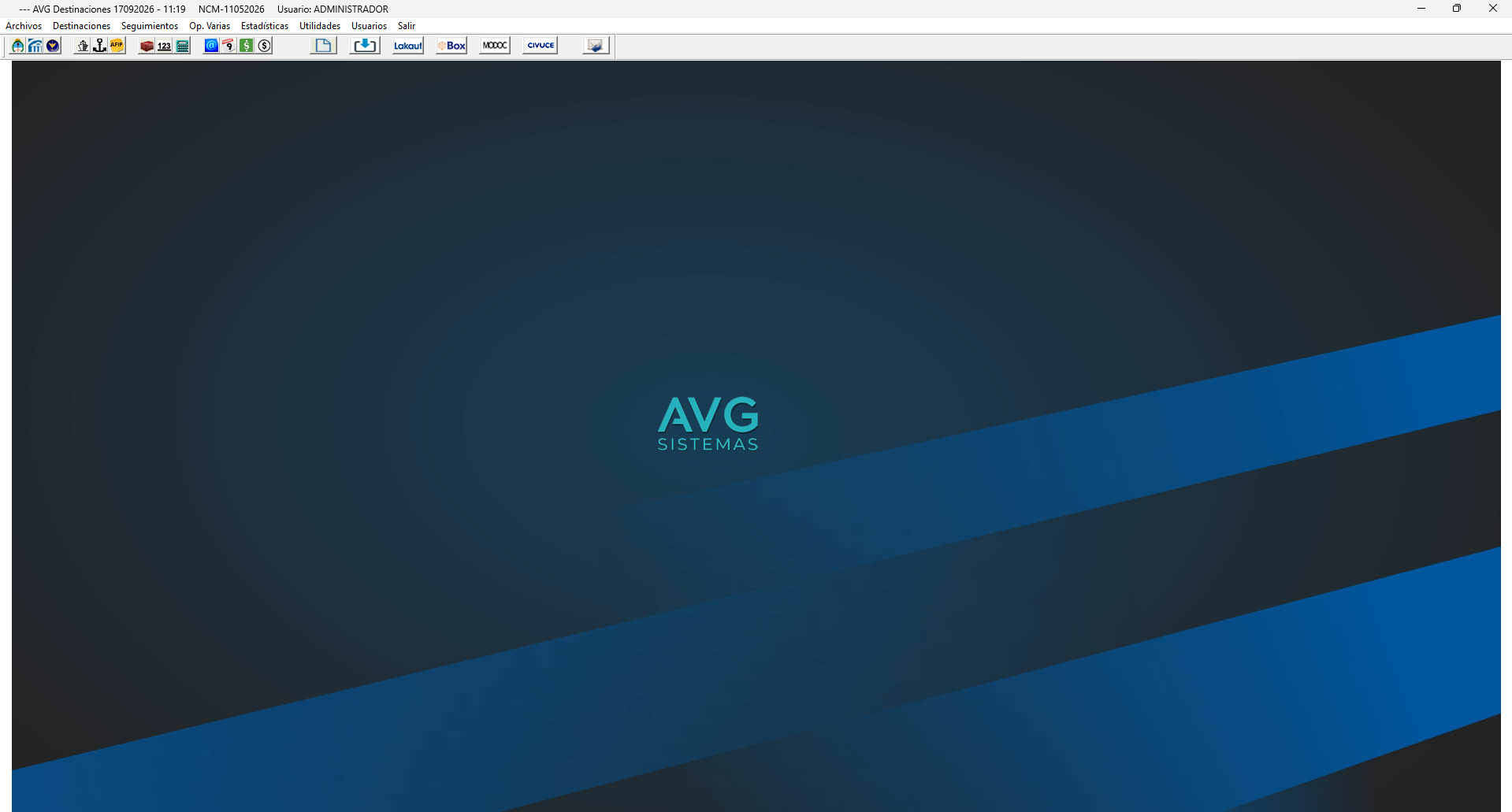
Task: Open the Lakaut toolbar button
Action: [x=408, y=46]
